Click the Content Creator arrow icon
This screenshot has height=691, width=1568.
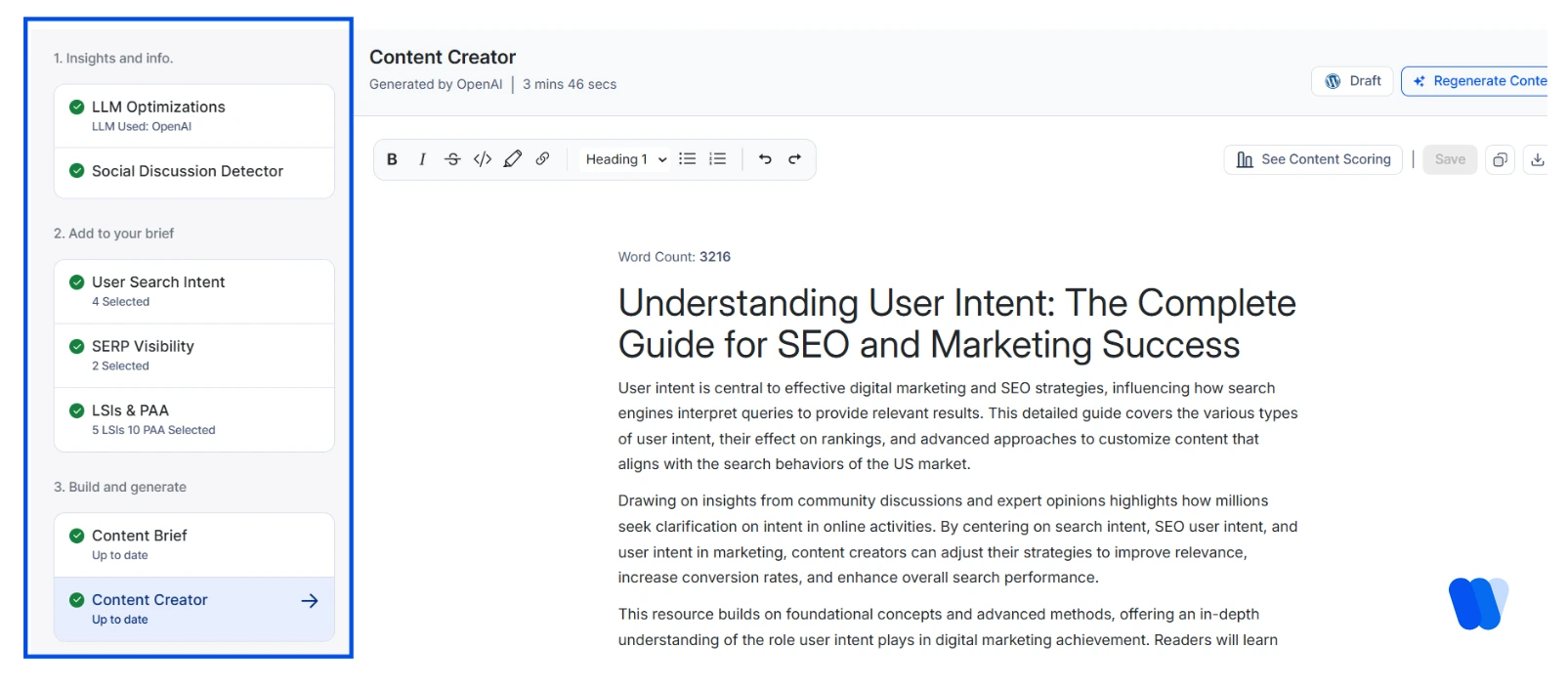point(310,601)
